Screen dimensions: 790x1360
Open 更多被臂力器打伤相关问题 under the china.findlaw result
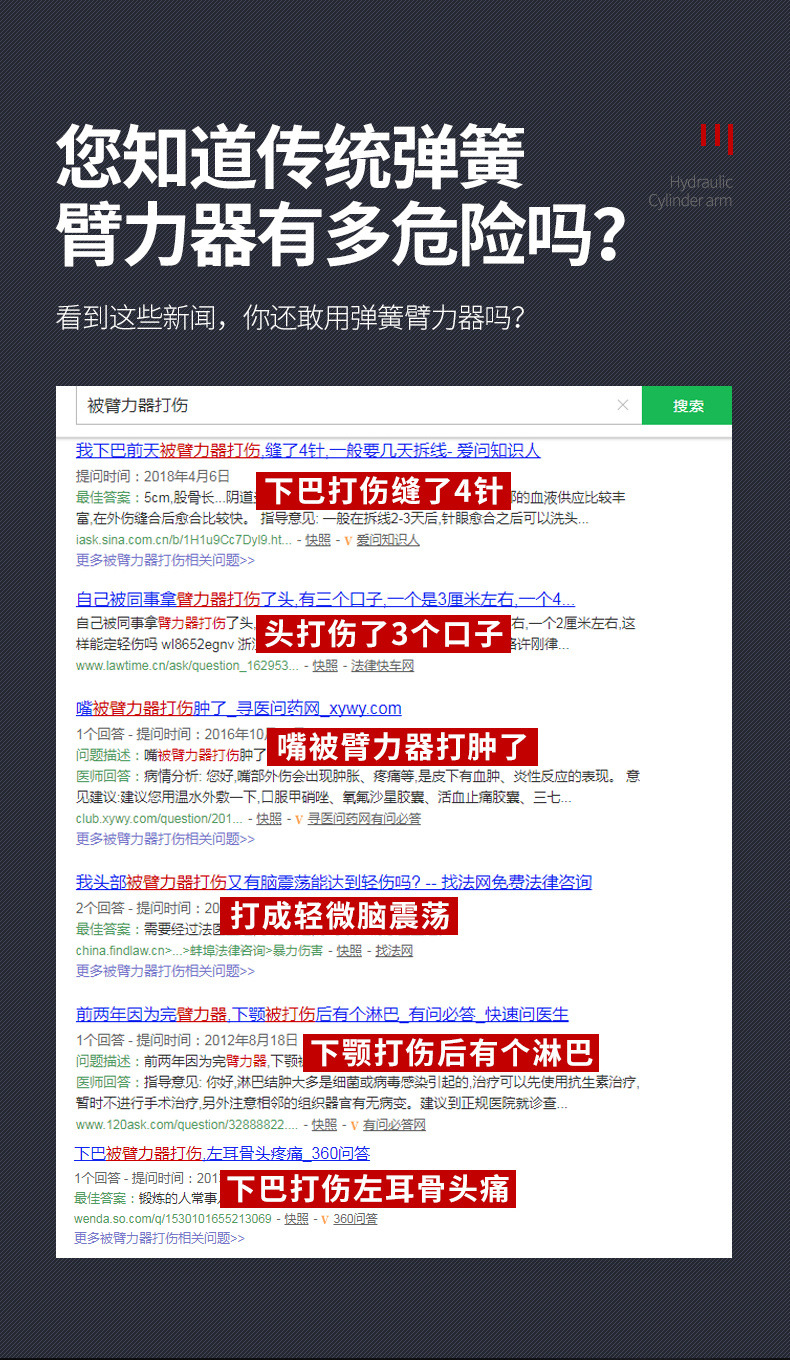165,970
